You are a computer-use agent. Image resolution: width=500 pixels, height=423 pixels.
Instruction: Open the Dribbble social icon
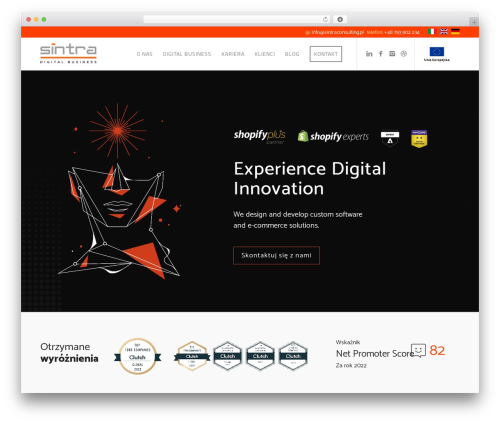(404, 54)
